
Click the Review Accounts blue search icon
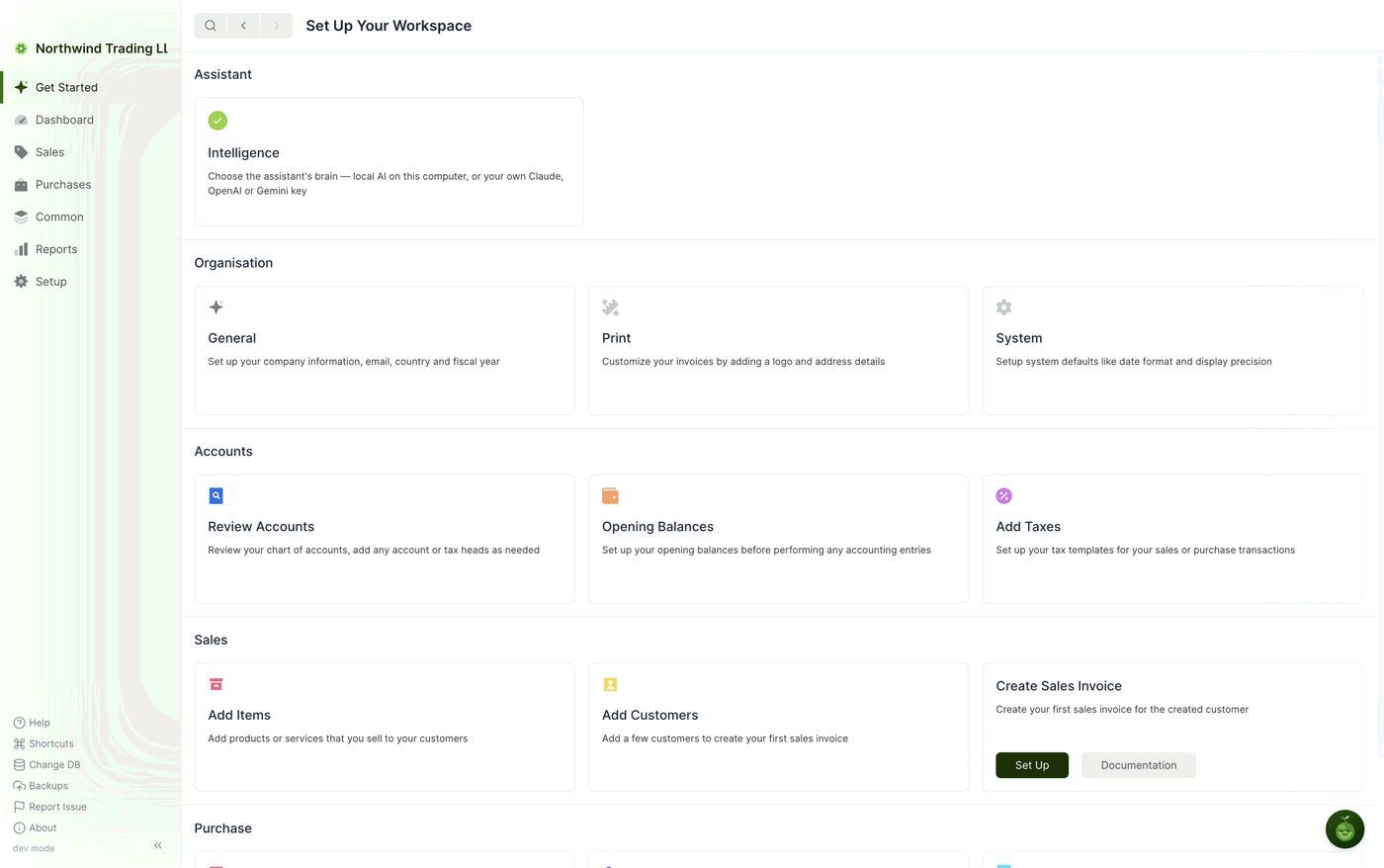point(216,496)
